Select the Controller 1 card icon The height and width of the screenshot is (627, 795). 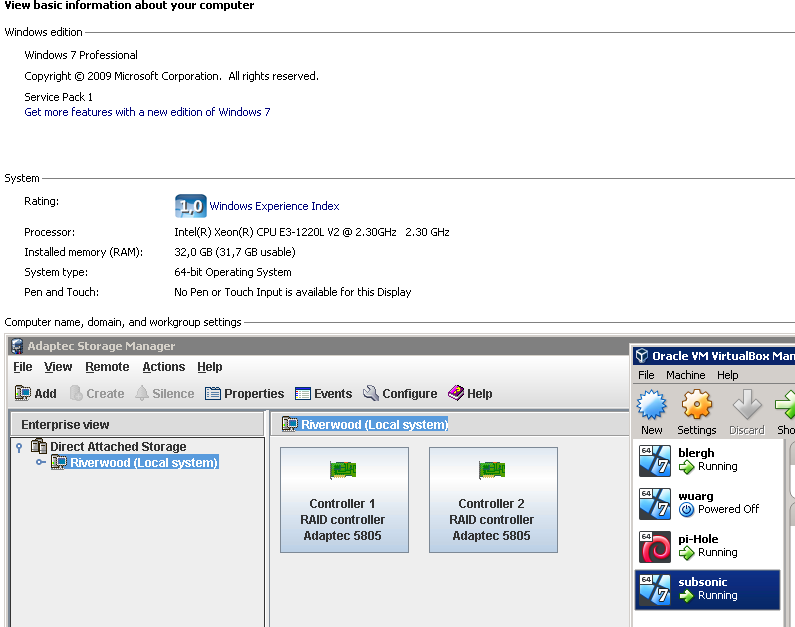(x=343, y=470)
